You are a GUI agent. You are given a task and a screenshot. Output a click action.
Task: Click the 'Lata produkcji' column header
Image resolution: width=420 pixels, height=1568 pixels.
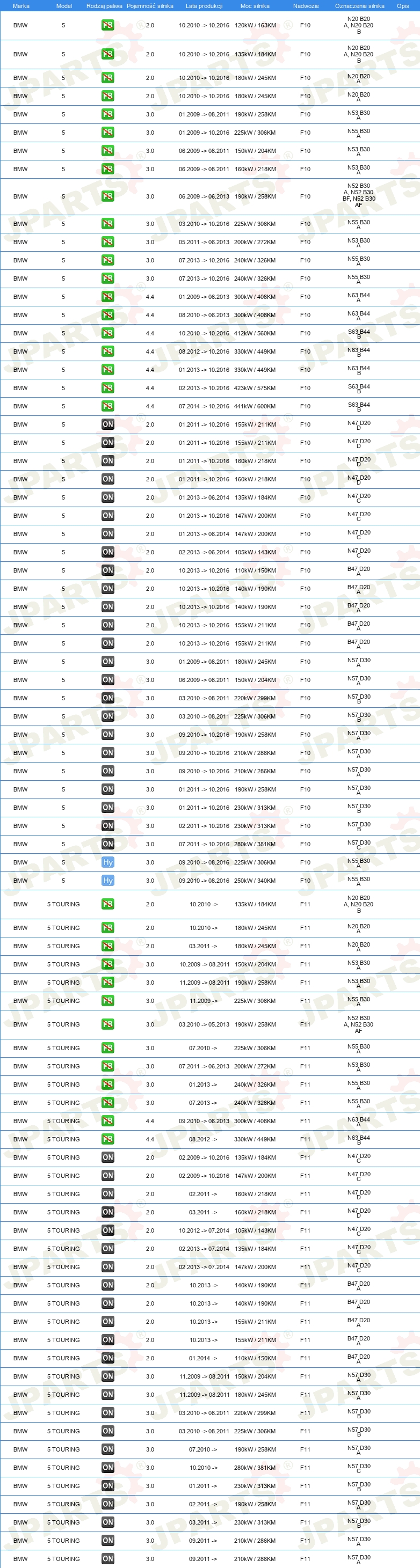[204, 6]
